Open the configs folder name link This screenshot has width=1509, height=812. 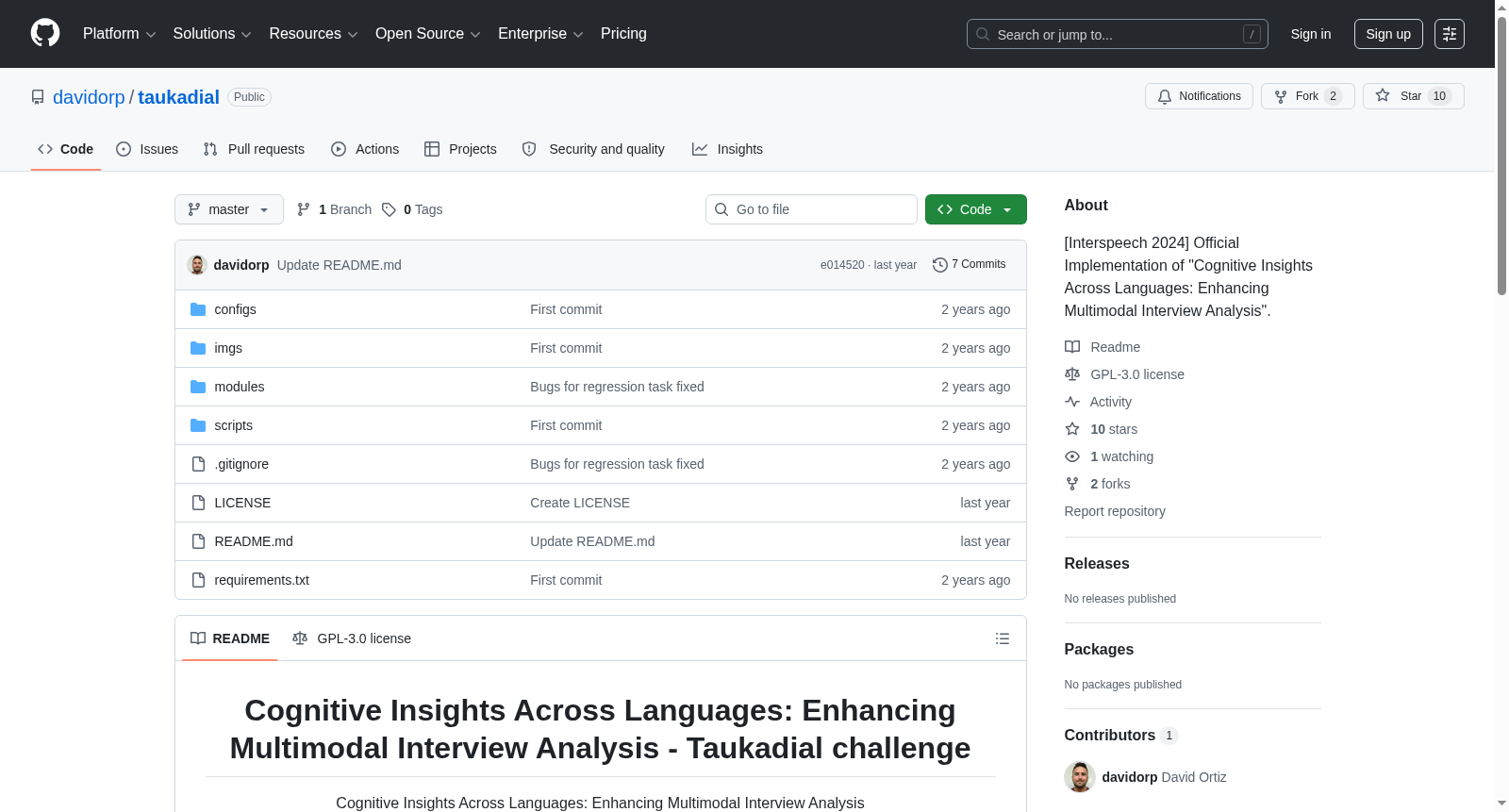click(235, 309)
